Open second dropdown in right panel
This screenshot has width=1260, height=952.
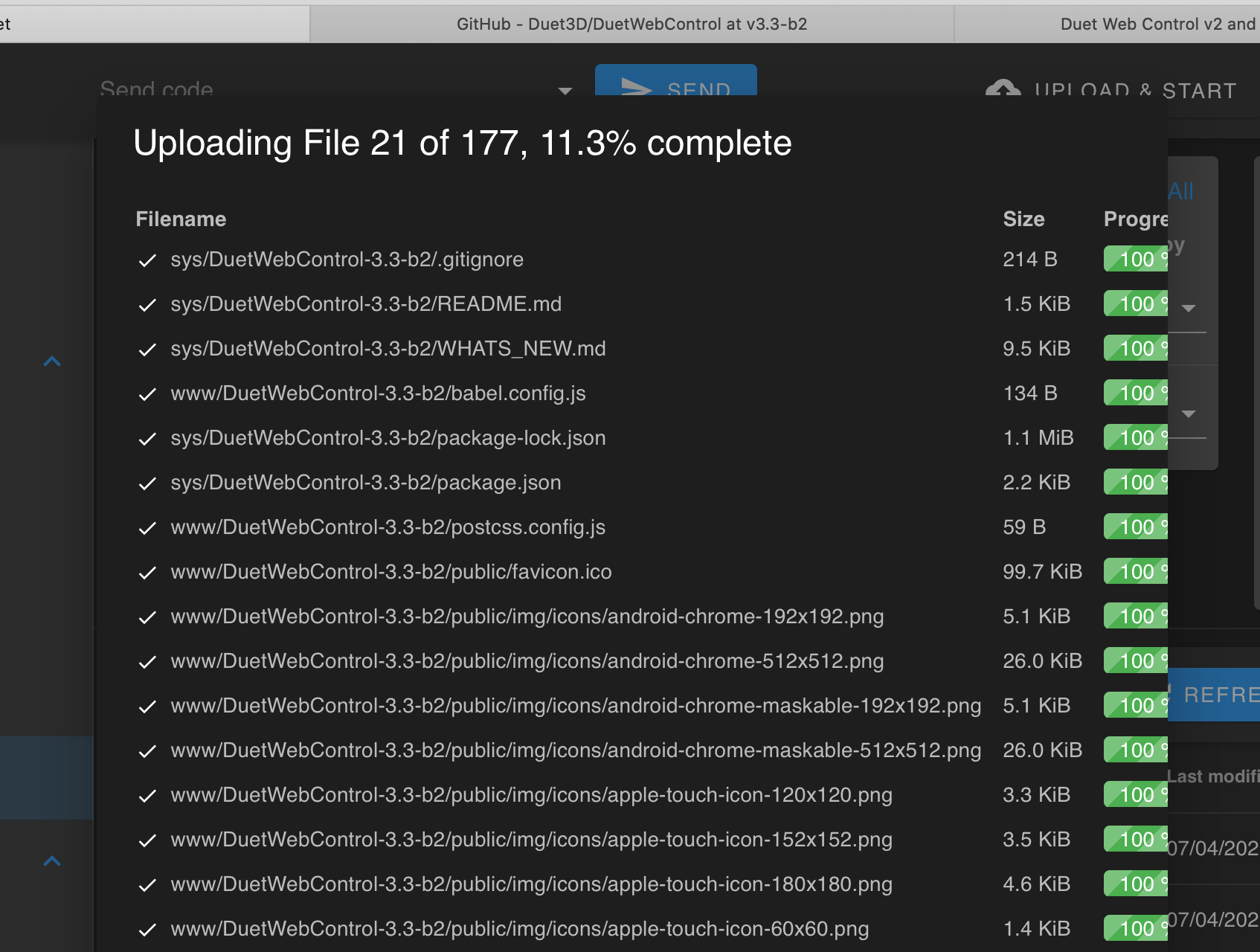click(1189, 414)
